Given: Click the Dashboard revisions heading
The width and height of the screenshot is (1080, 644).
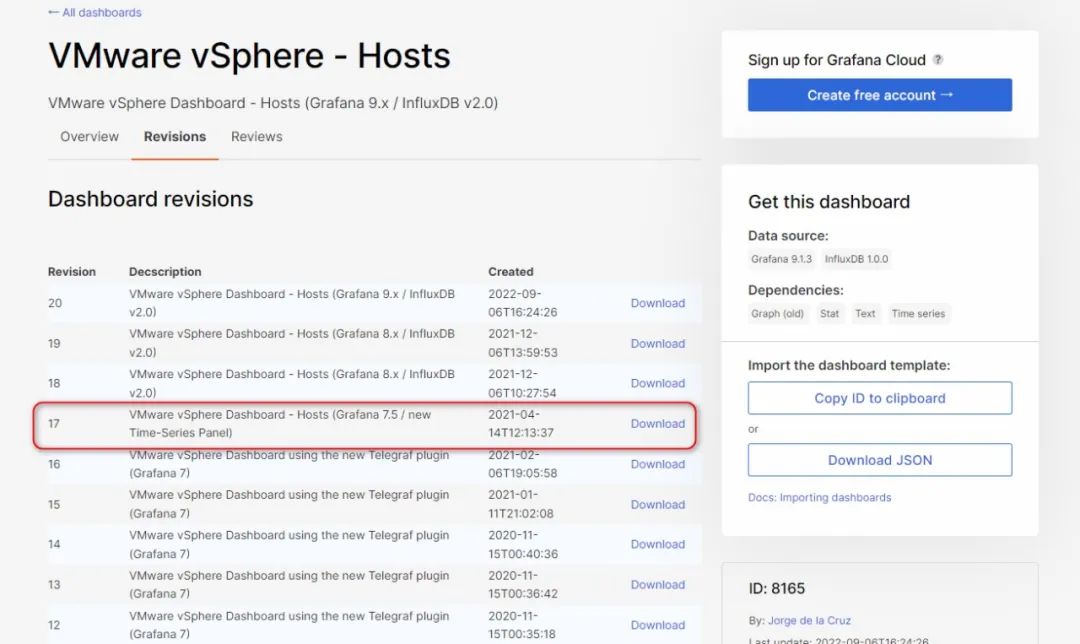Looking at the screenshot, I should pyautogui.click(x=151, y=199).
